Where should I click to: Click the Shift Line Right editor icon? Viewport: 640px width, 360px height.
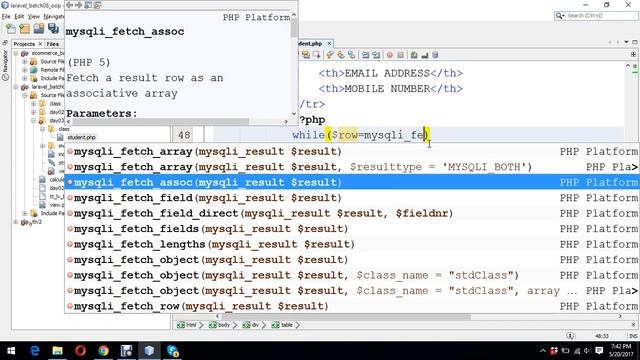pos(376,55)
